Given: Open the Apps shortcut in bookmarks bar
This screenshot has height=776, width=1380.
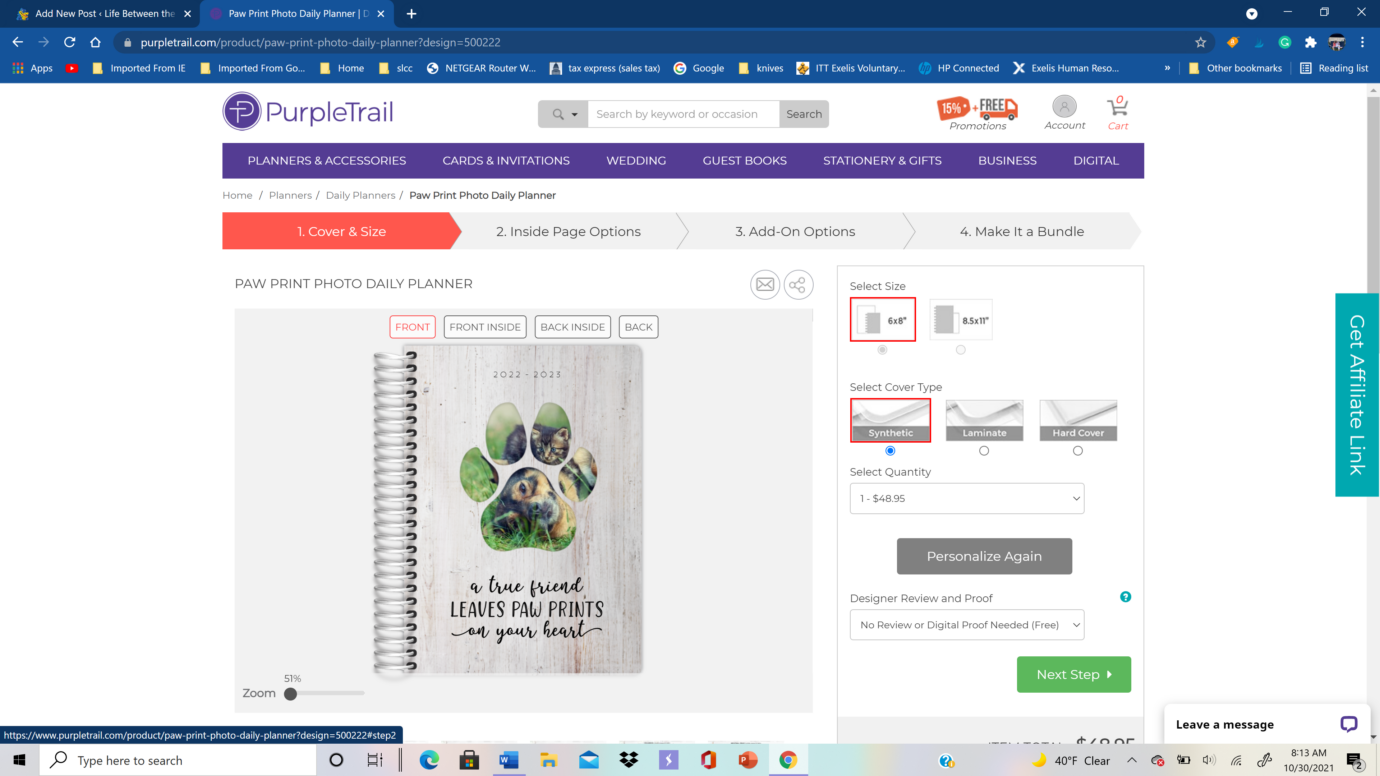Looking at the screenshot, I should click(32, 68).
